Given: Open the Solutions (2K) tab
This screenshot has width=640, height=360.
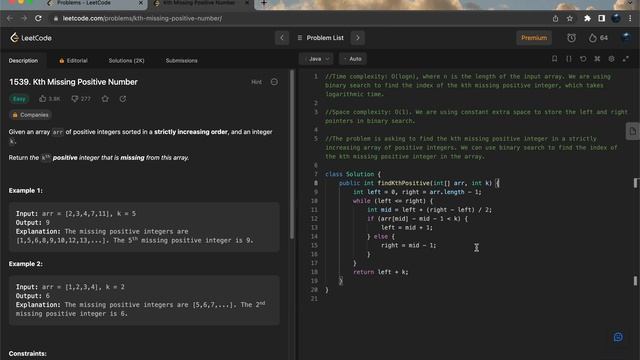Looking at the screenshot, I should point(127,60).
